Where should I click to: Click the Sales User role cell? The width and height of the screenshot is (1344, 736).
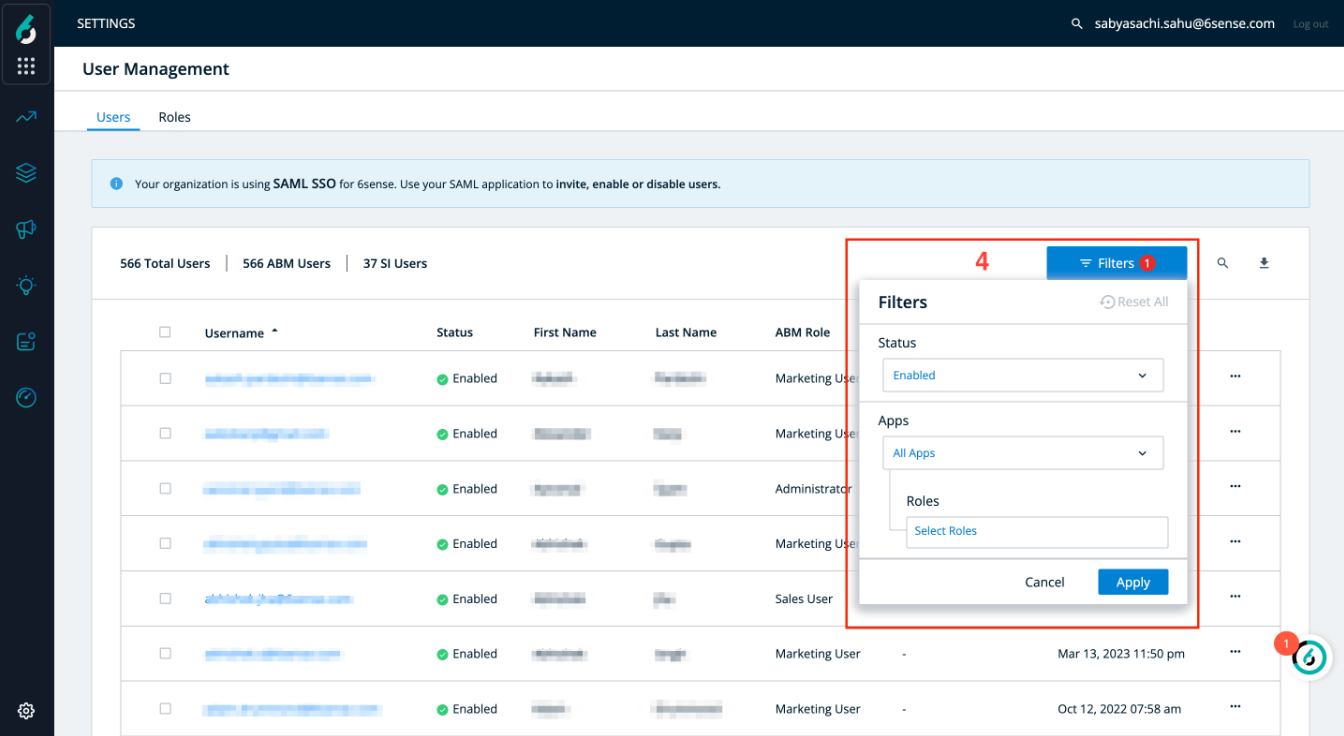tap(804, 598)
